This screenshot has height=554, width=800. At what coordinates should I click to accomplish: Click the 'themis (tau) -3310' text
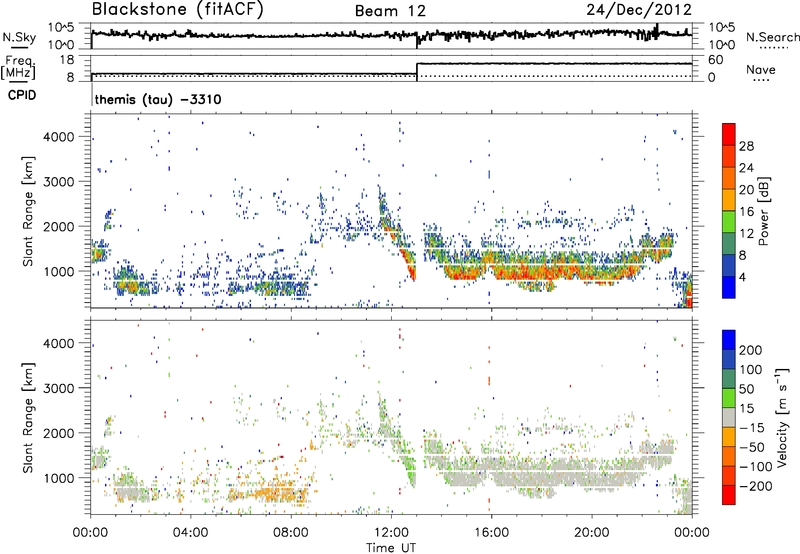(158, 99)
